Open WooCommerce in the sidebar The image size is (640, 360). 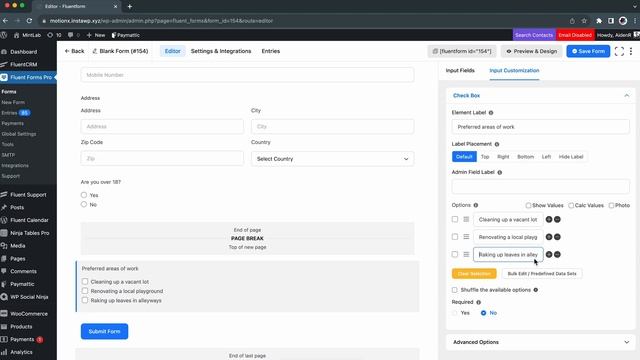28,314
